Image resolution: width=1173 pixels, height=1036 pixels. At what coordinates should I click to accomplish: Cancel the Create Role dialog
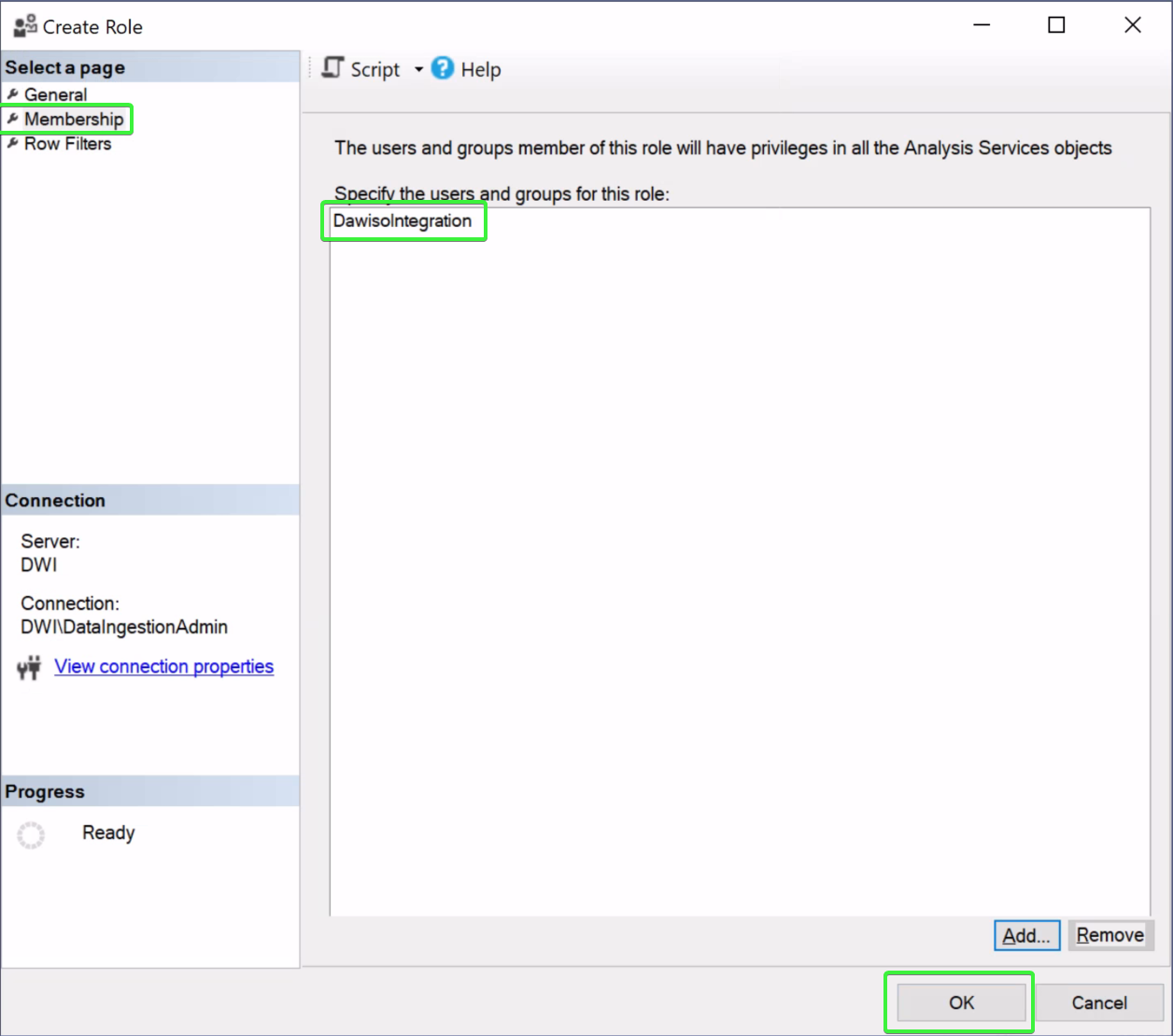point(1098,1002)
